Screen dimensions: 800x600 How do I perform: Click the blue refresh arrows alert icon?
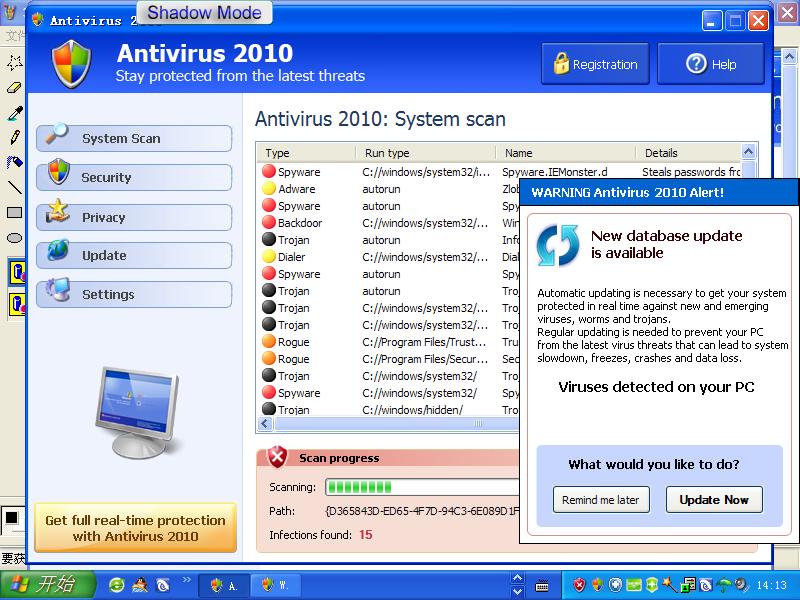click(x=558, y=245)
